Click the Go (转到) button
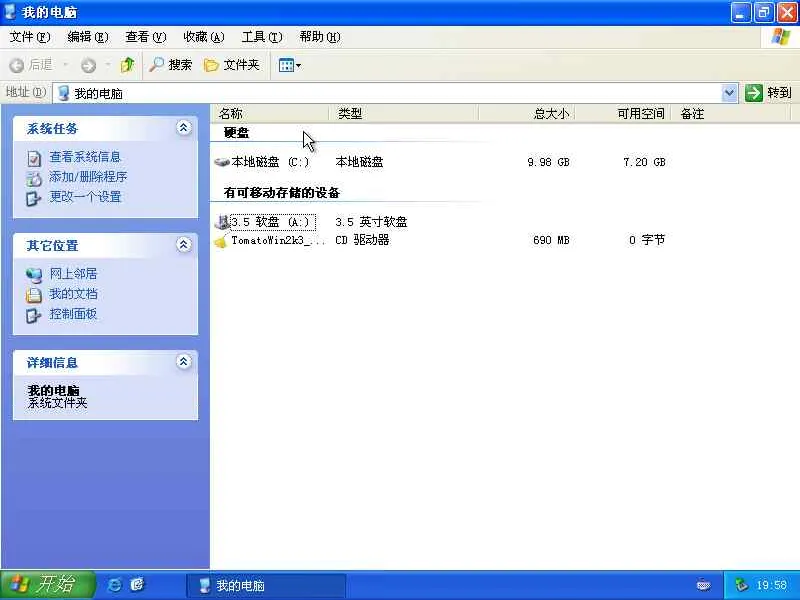 [768, 93]
